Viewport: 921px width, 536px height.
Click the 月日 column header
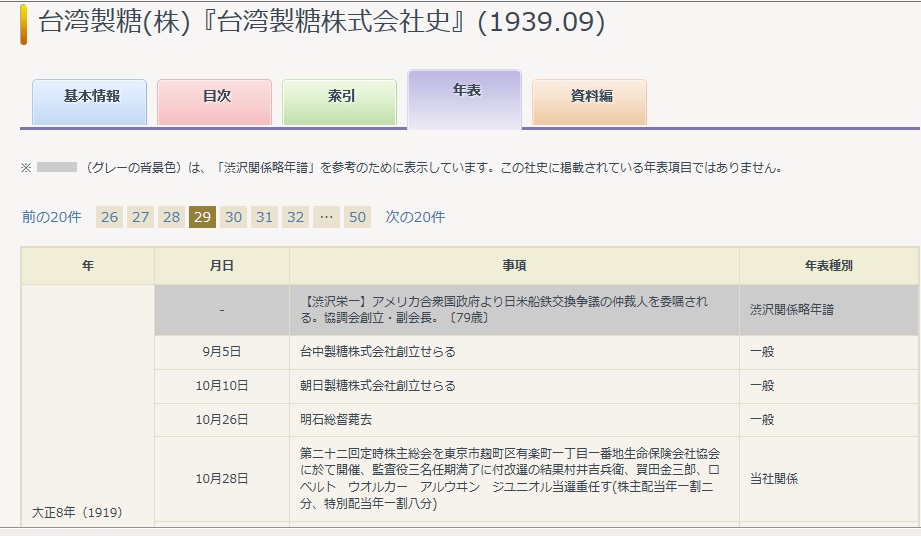pos(222,266)
